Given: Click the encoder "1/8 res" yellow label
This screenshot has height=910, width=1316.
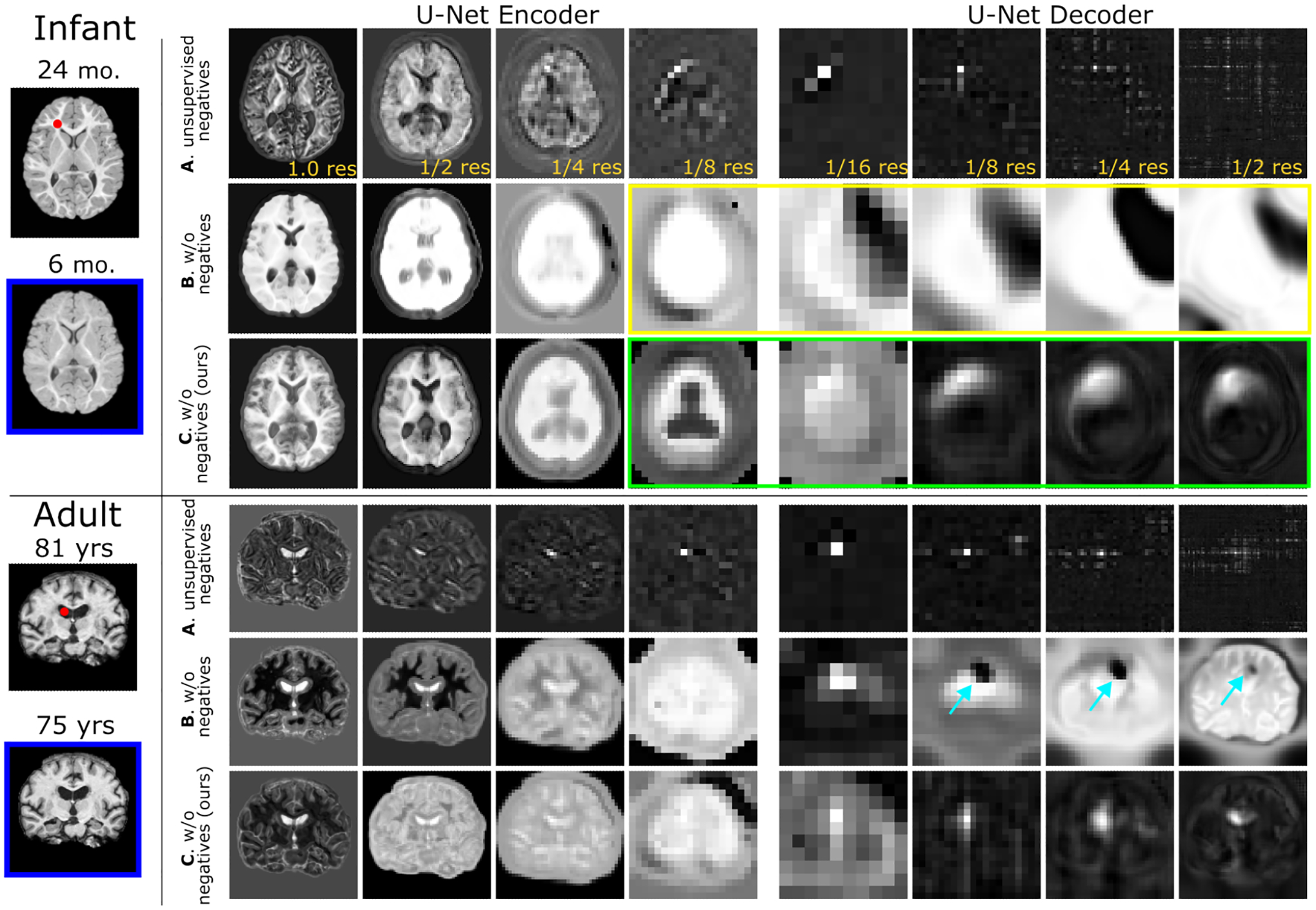Looking at the screenshot, I should pos(718,167).
